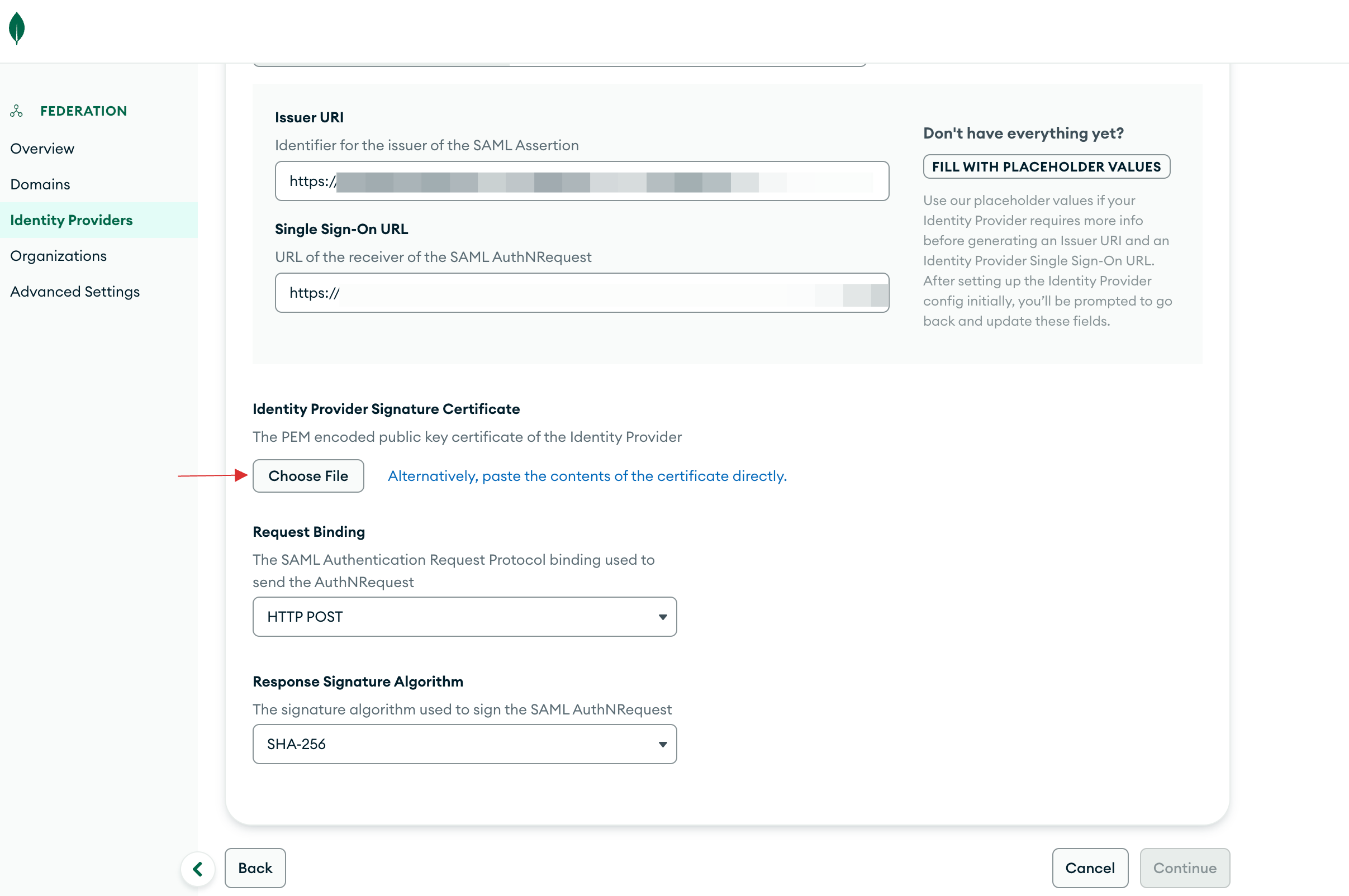Click the Single Sign-On URL input field
This screenshot has height=896, width=1349.
581,293
